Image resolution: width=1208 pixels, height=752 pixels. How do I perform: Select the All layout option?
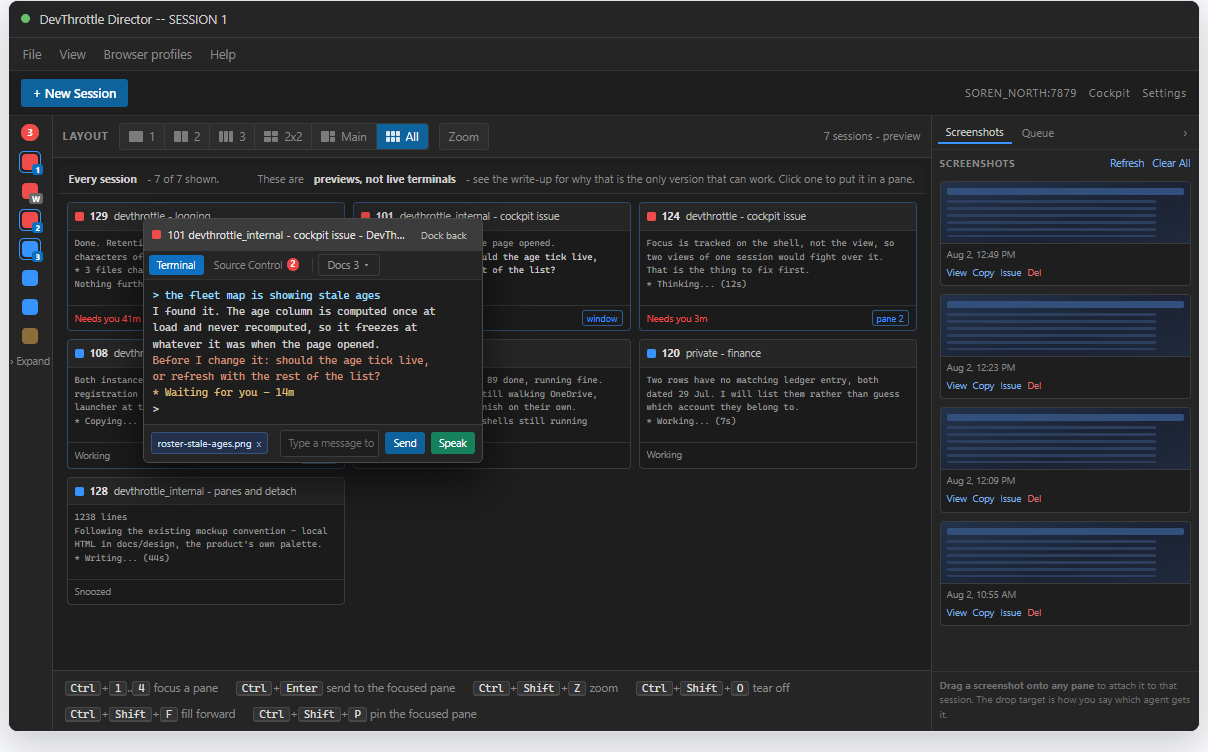point(402,136)
